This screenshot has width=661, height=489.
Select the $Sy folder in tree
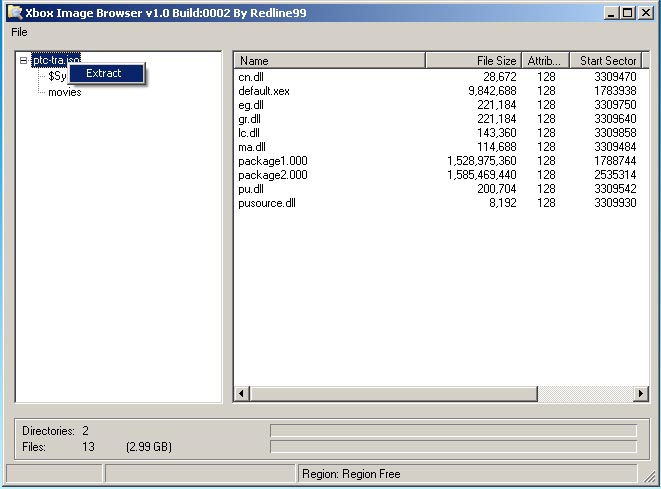pyautogui.click(x=57, y=76)
